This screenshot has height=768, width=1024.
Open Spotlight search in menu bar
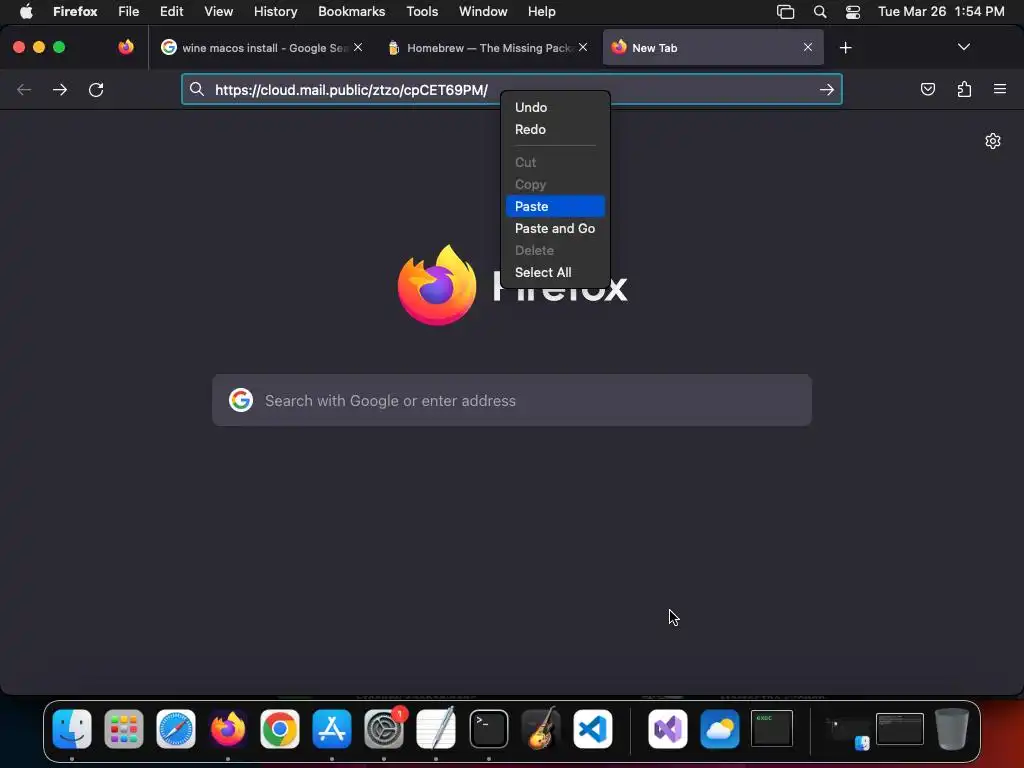[820, 12]
